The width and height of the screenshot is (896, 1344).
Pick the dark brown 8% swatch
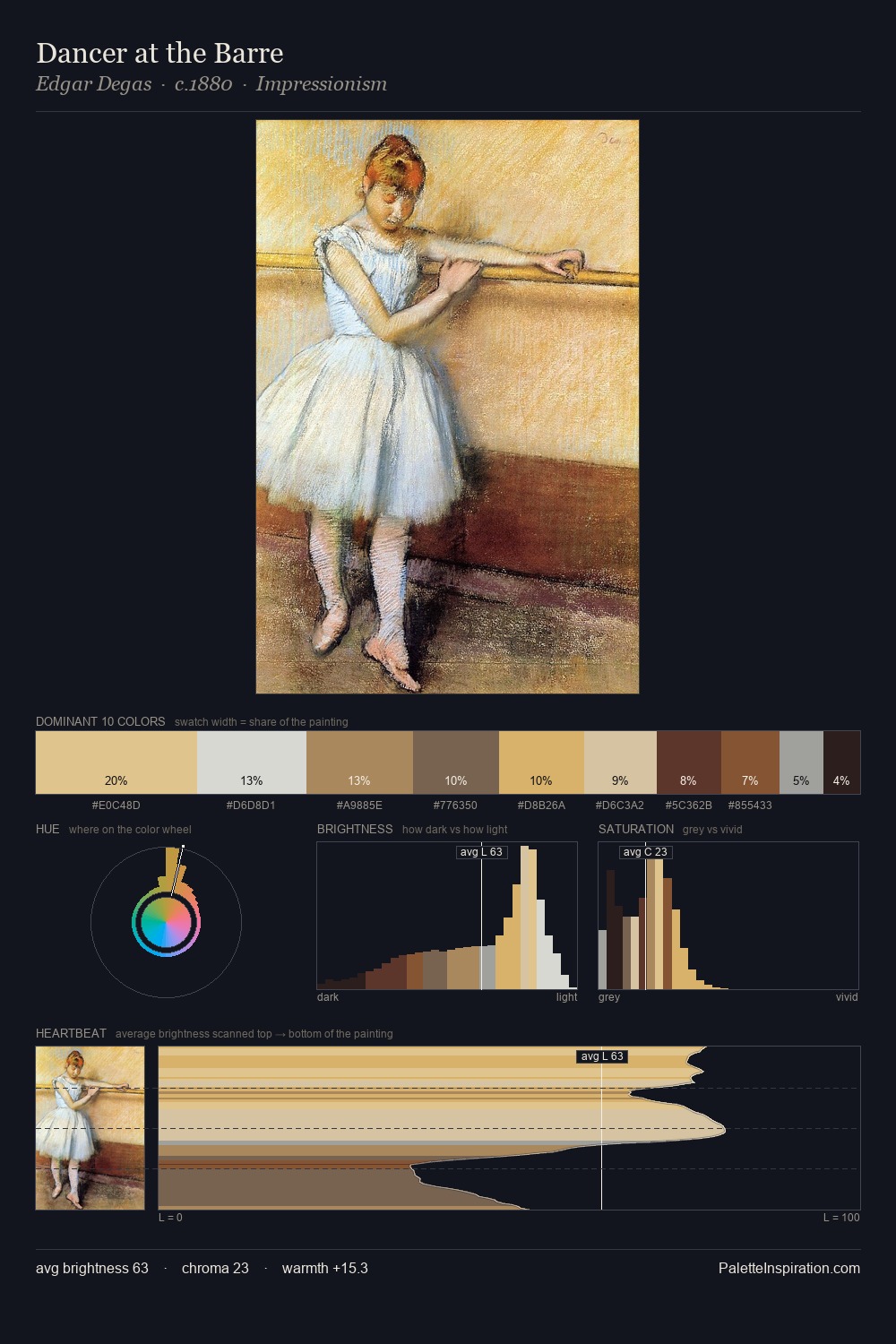pyautogui.click(x=689, y=762)
